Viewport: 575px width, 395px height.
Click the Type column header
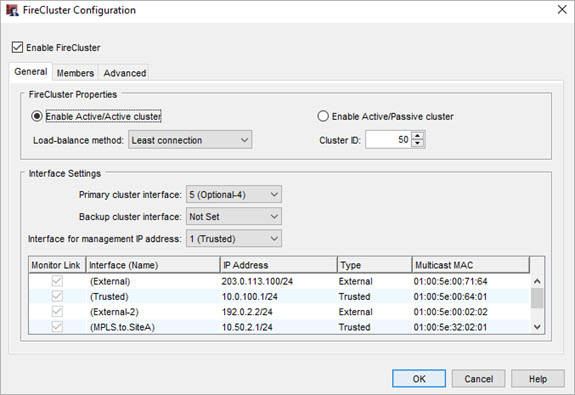click(x=374, y=265)
